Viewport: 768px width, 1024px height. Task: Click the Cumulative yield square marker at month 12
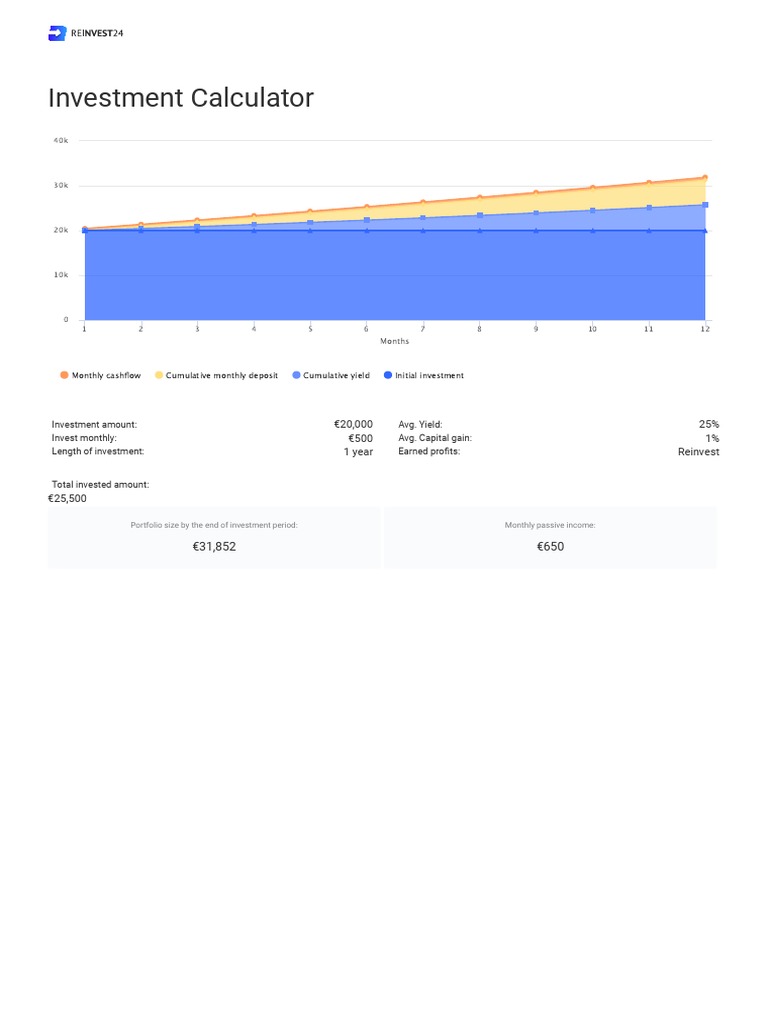705,205
